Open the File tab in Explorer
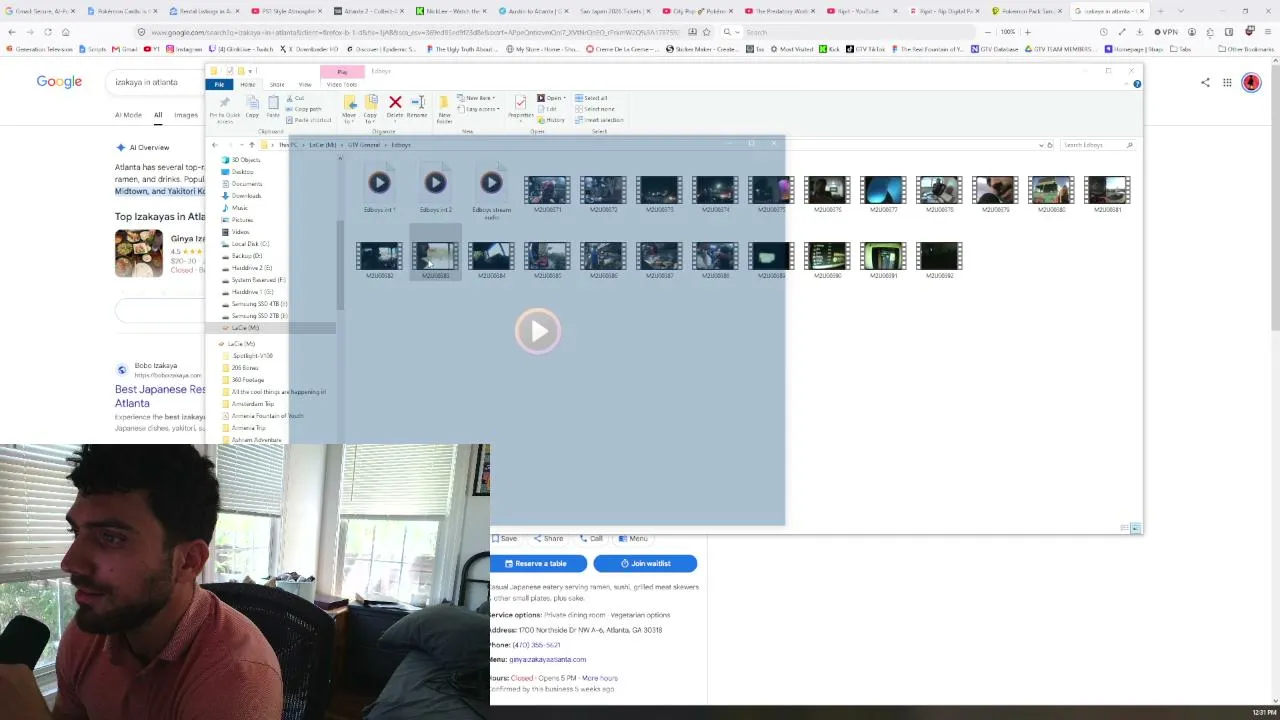 (x=219, y=84)
